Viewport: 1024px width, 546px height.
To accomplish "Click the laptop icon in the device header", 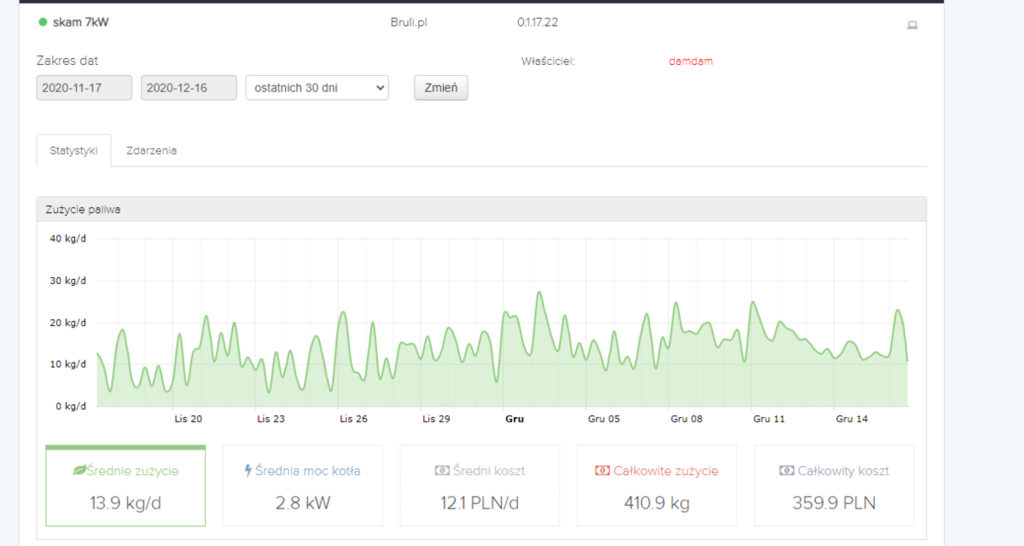I will pos(912,25).
